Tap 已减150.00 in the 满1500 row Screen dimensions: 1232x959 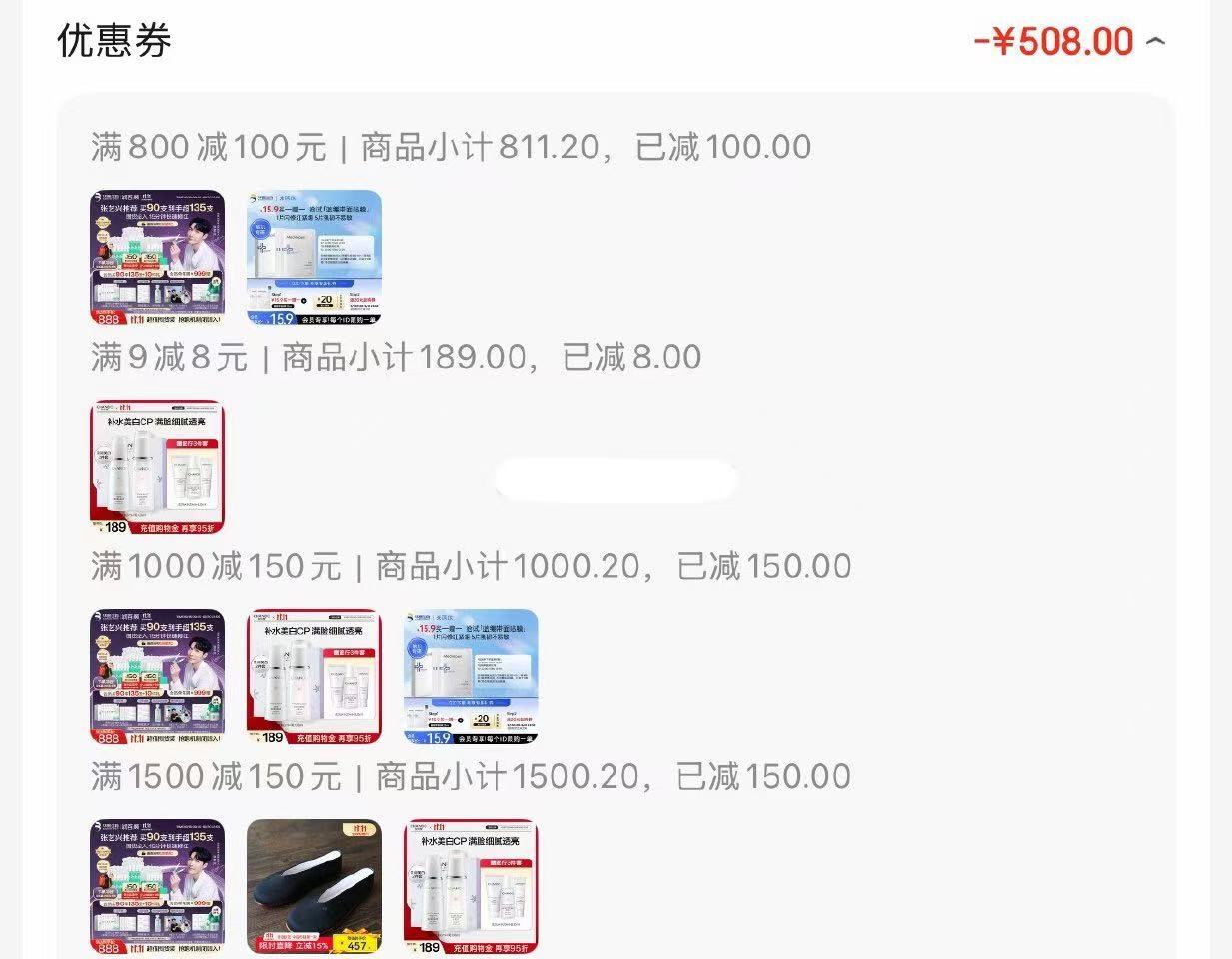tap(764, 776)
